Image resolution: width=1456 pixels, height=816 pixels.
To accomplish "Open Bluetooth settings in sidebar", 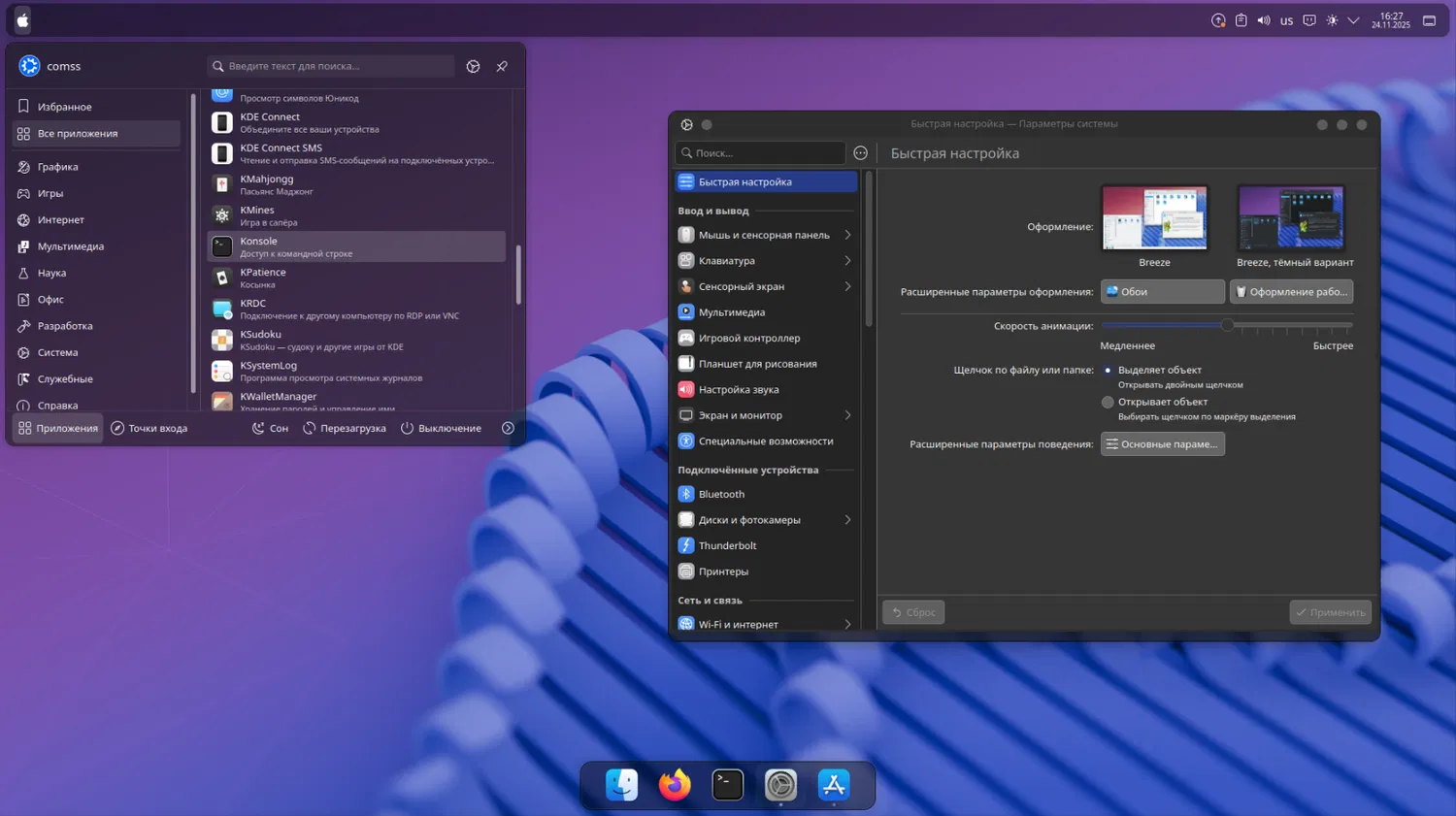I will (x=721, y=494).
